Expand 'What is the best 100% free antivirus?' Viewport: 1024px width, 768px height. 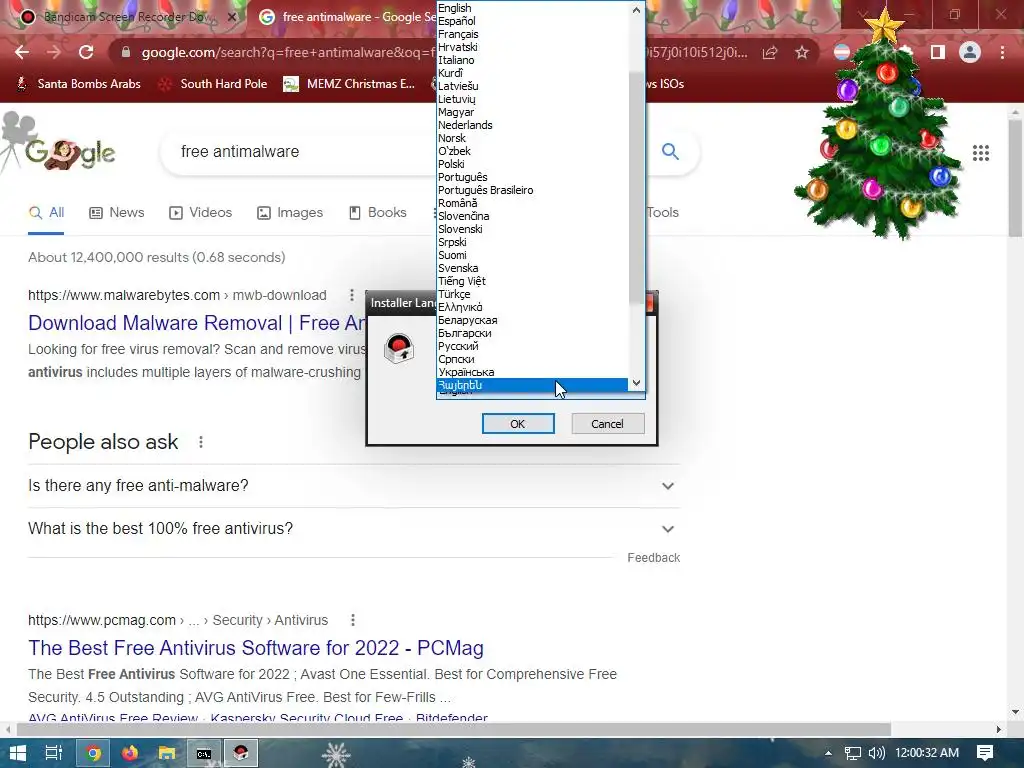353,528
